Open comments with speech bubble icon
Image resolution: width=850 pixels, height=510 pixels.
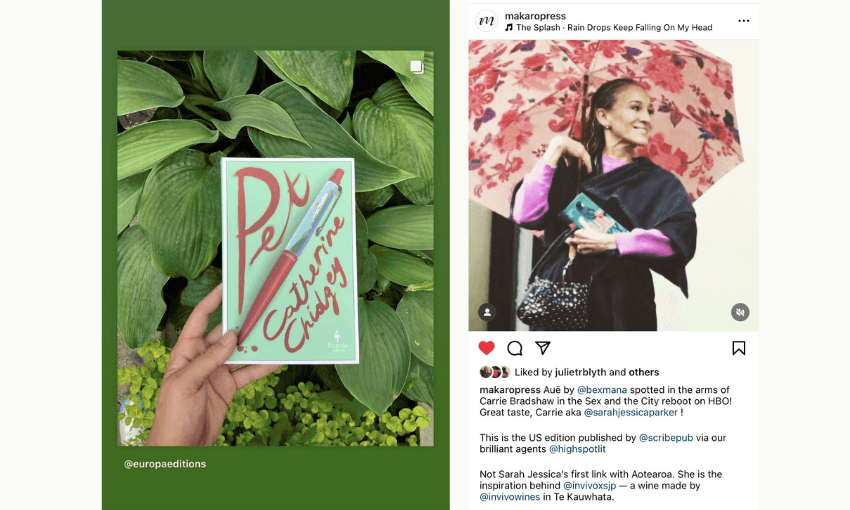514,348
